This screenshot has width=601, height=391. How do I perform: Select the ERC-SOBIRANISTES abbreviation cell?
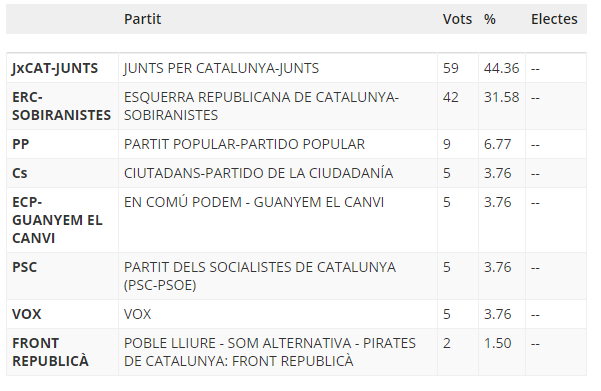pyautogui.click(x=62, y=106)
